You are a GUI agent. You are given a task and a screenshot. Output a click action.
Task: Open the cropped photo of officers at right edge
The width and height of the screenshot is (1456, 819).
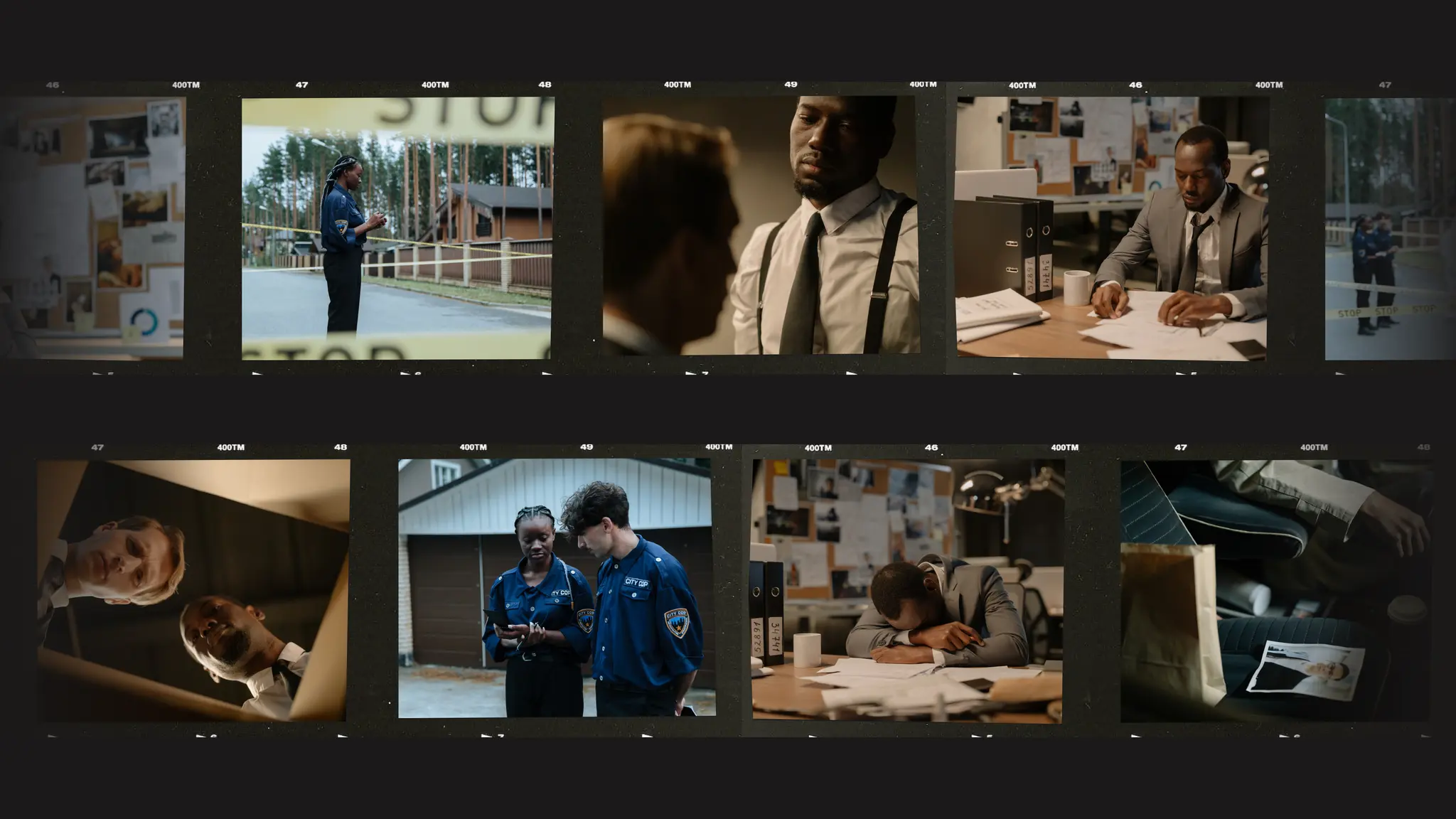click(x=1389, y=227)
